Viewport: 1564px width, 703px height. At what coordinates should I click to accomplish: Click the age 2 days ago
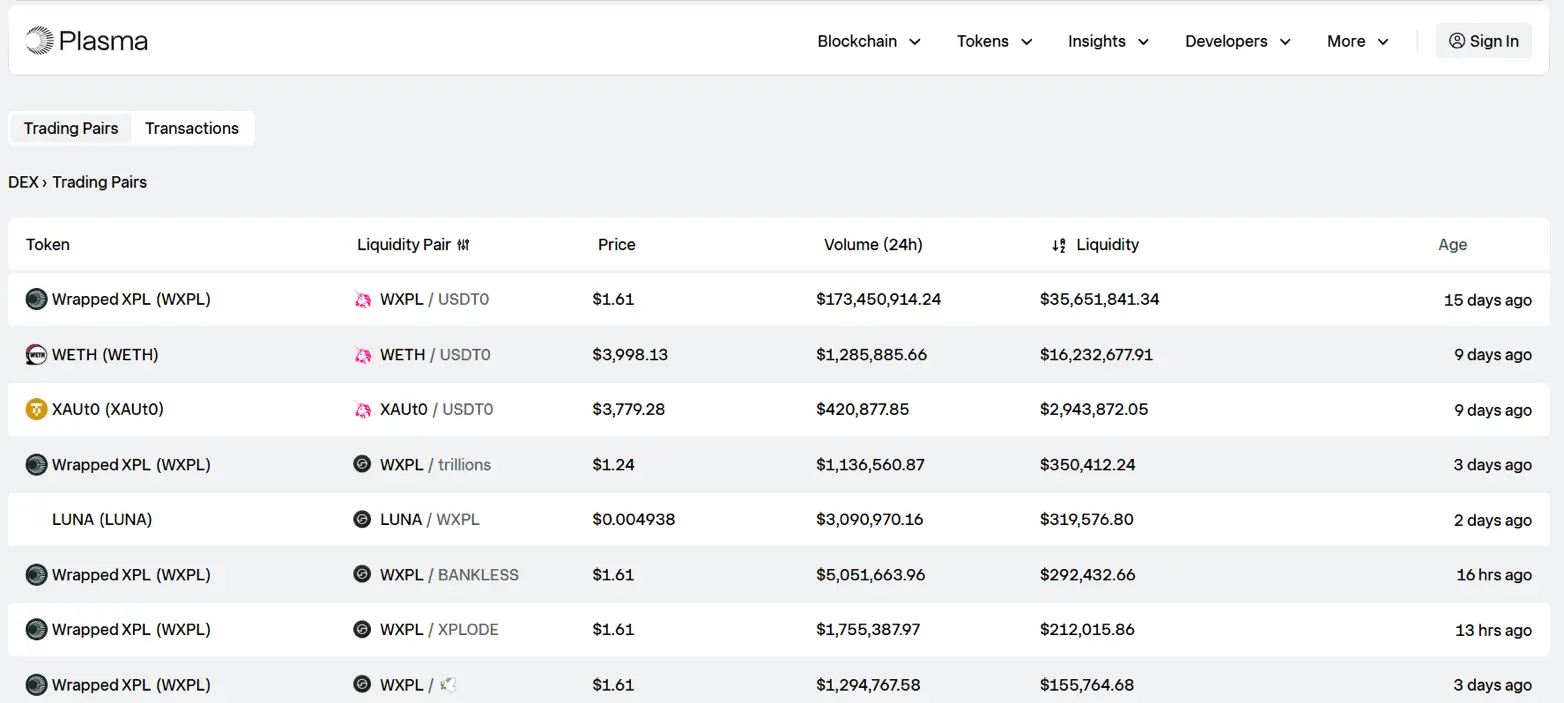pyautogui.click(x=1492, y=520)
